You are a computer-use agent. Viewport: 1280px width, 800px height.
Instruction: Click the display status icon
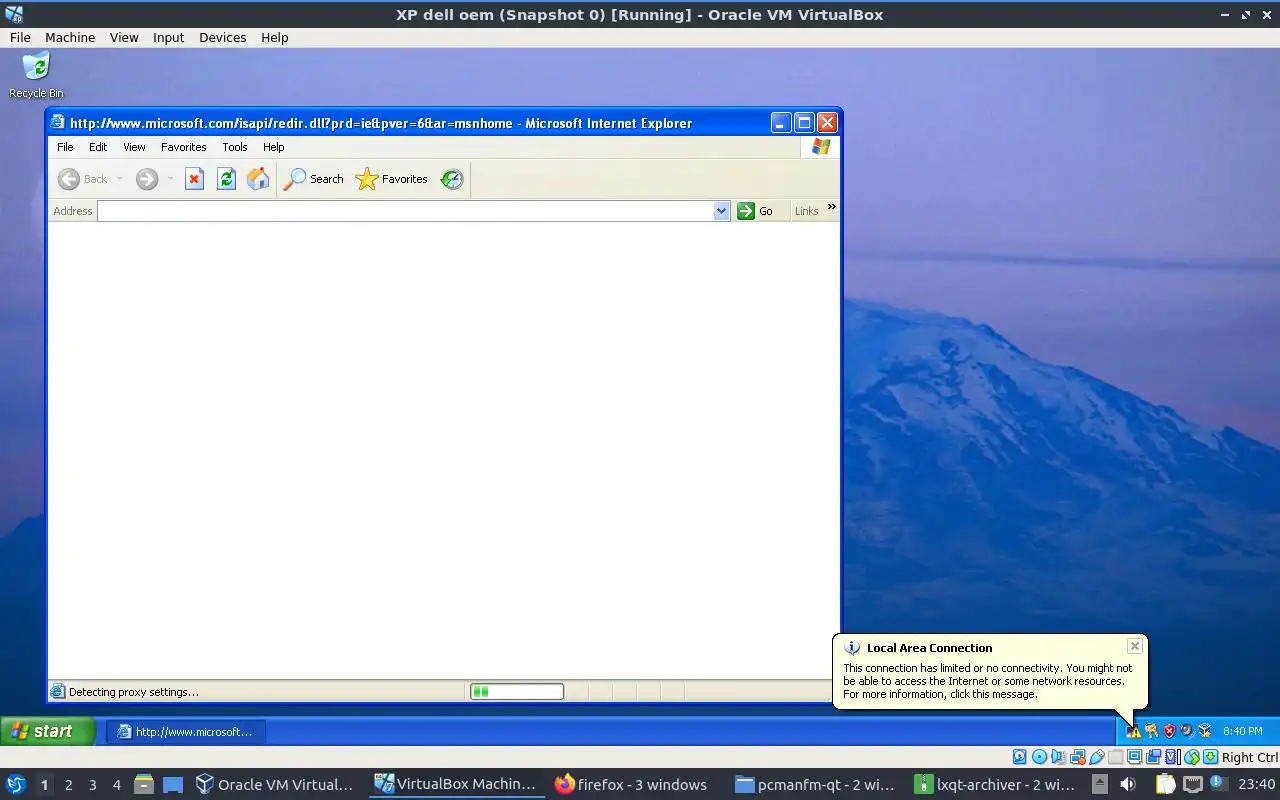pyautogui.click(x=1135, y=757)
